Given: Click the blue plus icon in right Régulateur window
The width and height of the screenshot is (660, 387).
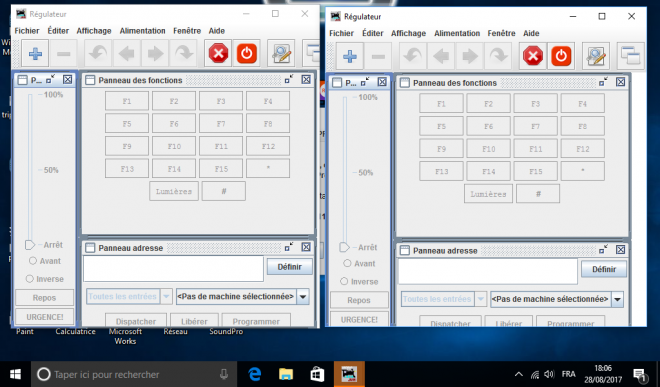Looking at the screenshot, I should [350, 56].
